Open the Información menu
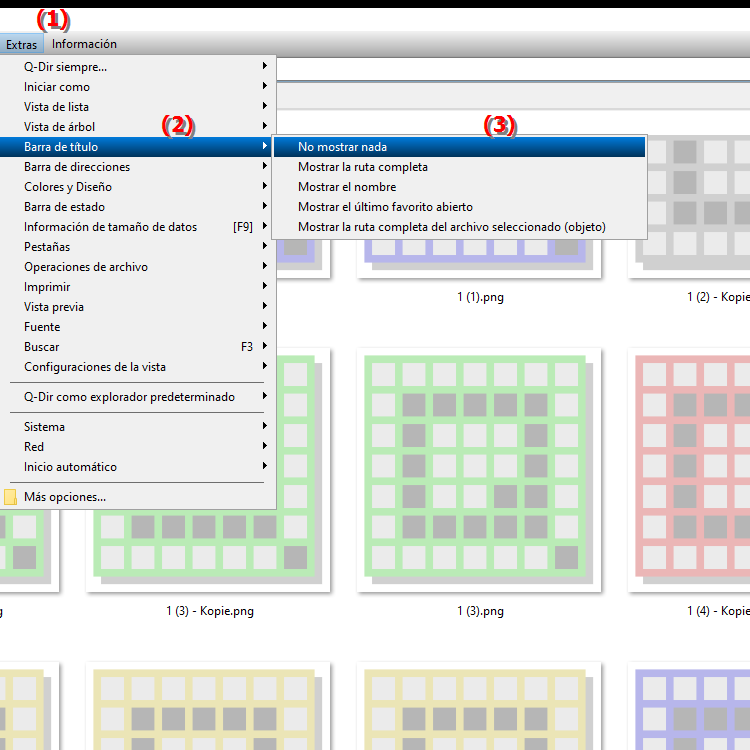Viewport: 750px width, 750px height. 84,44
